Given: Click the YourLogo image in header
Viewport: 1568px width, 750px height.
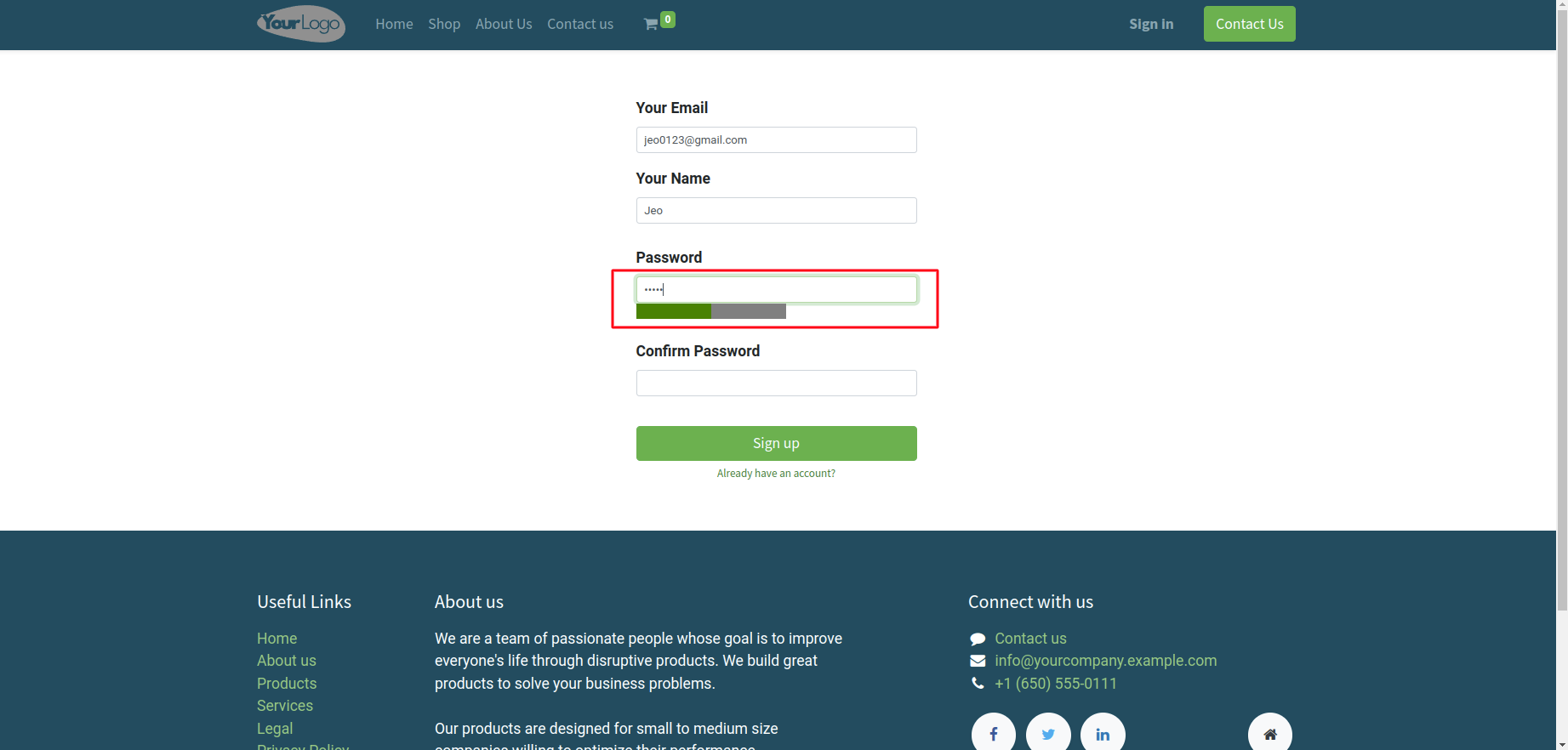Looking at the screenshot, I should point(301,24).
